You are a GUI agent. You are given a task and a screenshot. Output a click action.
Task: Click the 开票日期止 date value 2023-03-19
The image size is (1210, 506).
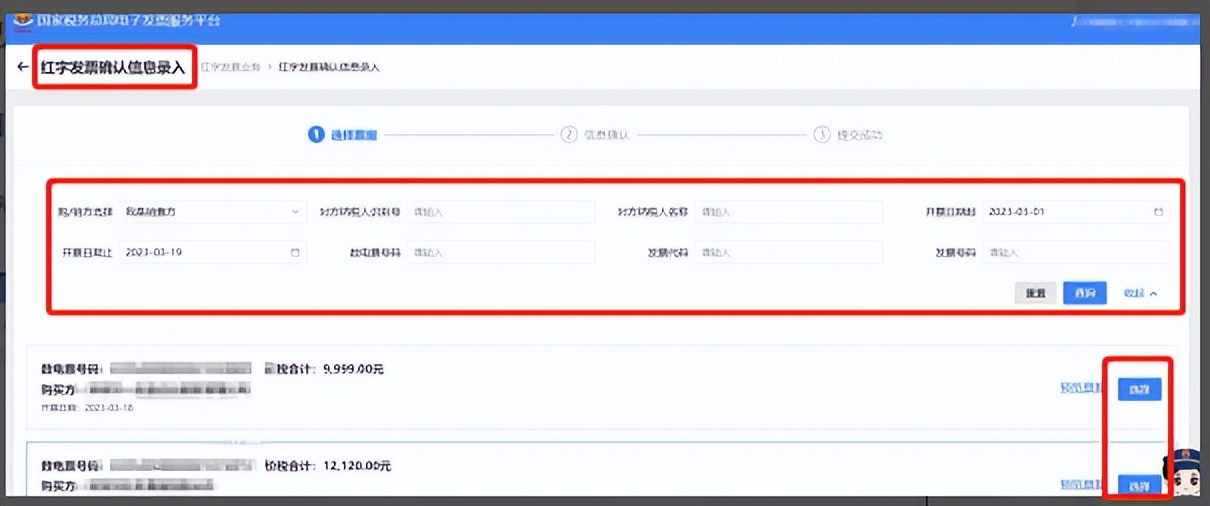154,253
